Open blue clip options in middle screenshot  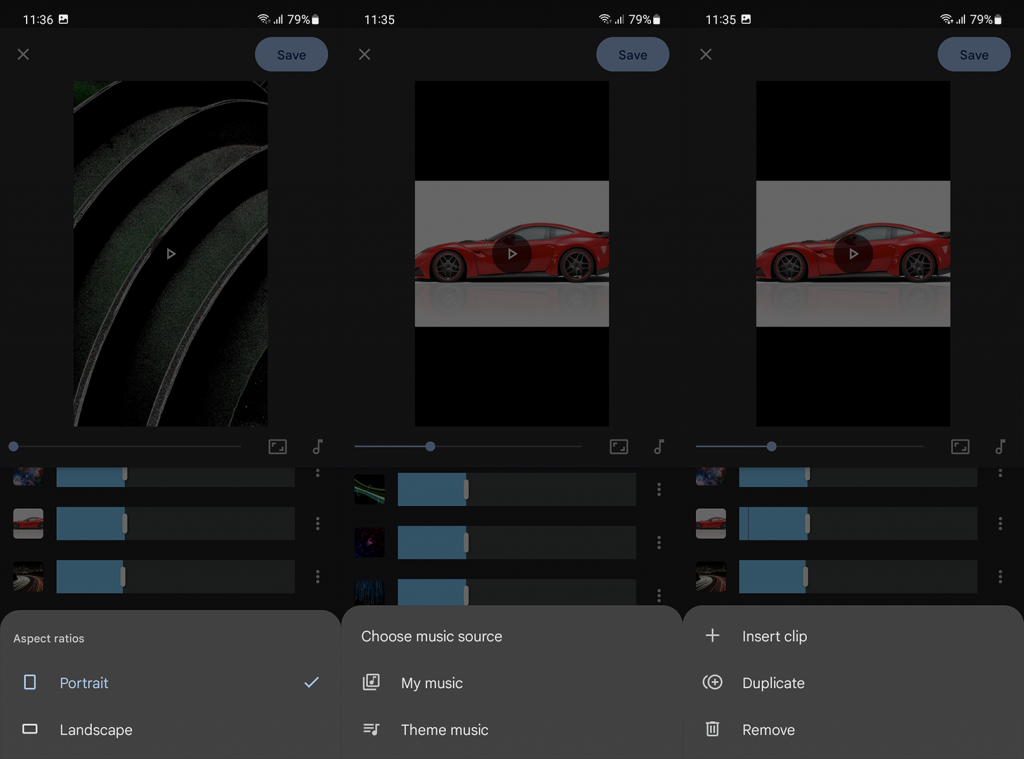point(659,595)
